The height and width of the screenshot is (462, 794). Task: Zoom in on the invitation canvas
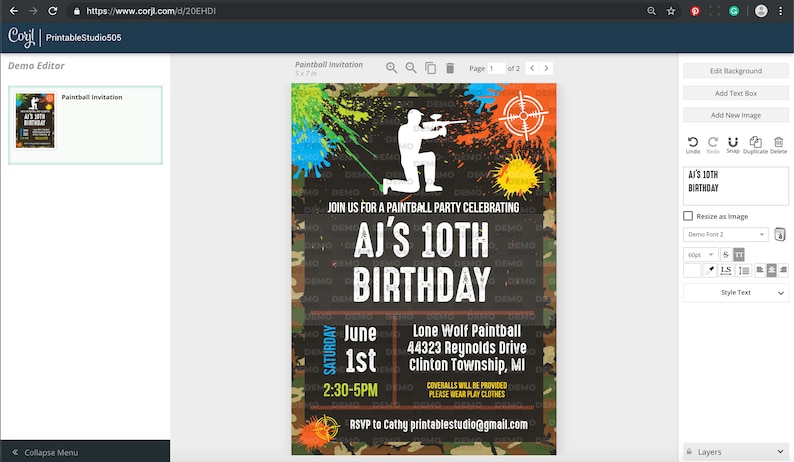coord(391,68)
